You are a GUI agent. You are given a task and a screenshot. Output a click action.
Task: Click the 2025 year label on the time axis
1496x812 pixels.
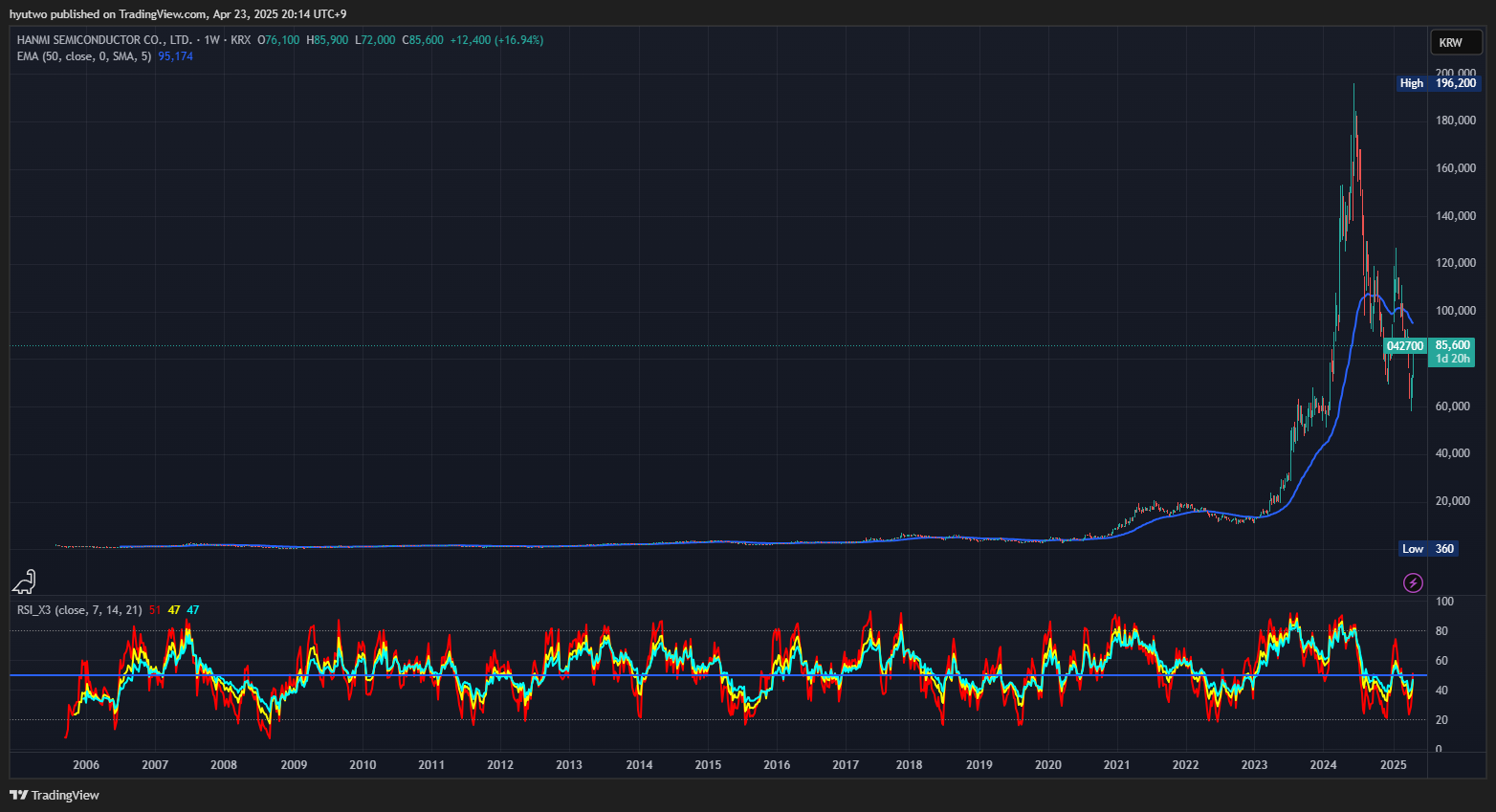pos(1394,765)
